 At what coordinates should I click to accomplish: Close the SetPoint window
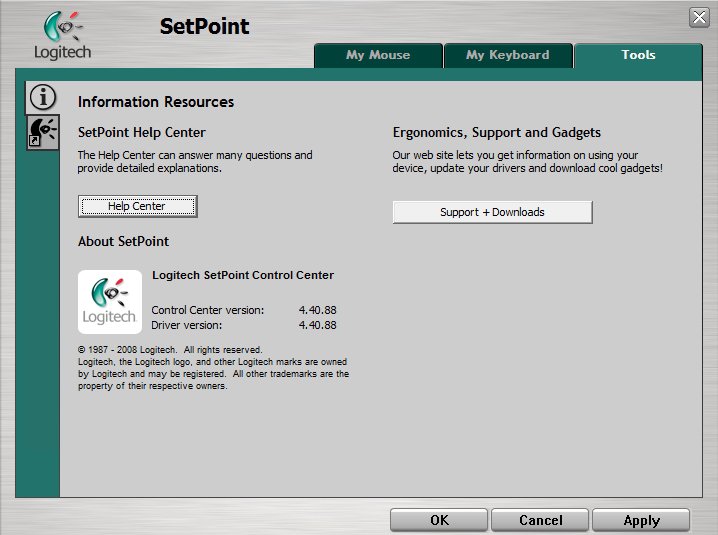tap(699, 18)
